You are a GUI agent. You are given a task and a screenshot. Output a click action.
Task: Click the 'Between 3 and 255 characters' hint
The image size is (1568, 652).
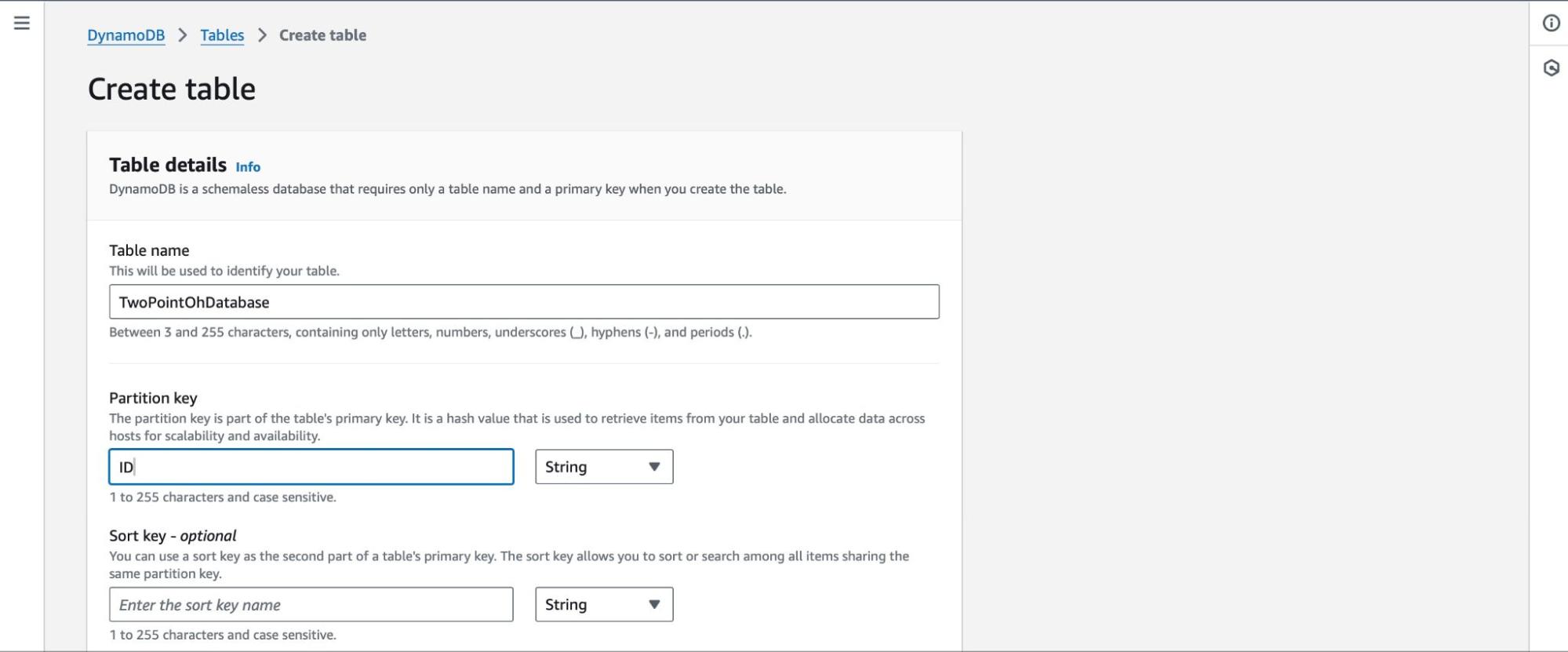click(431, 332)
